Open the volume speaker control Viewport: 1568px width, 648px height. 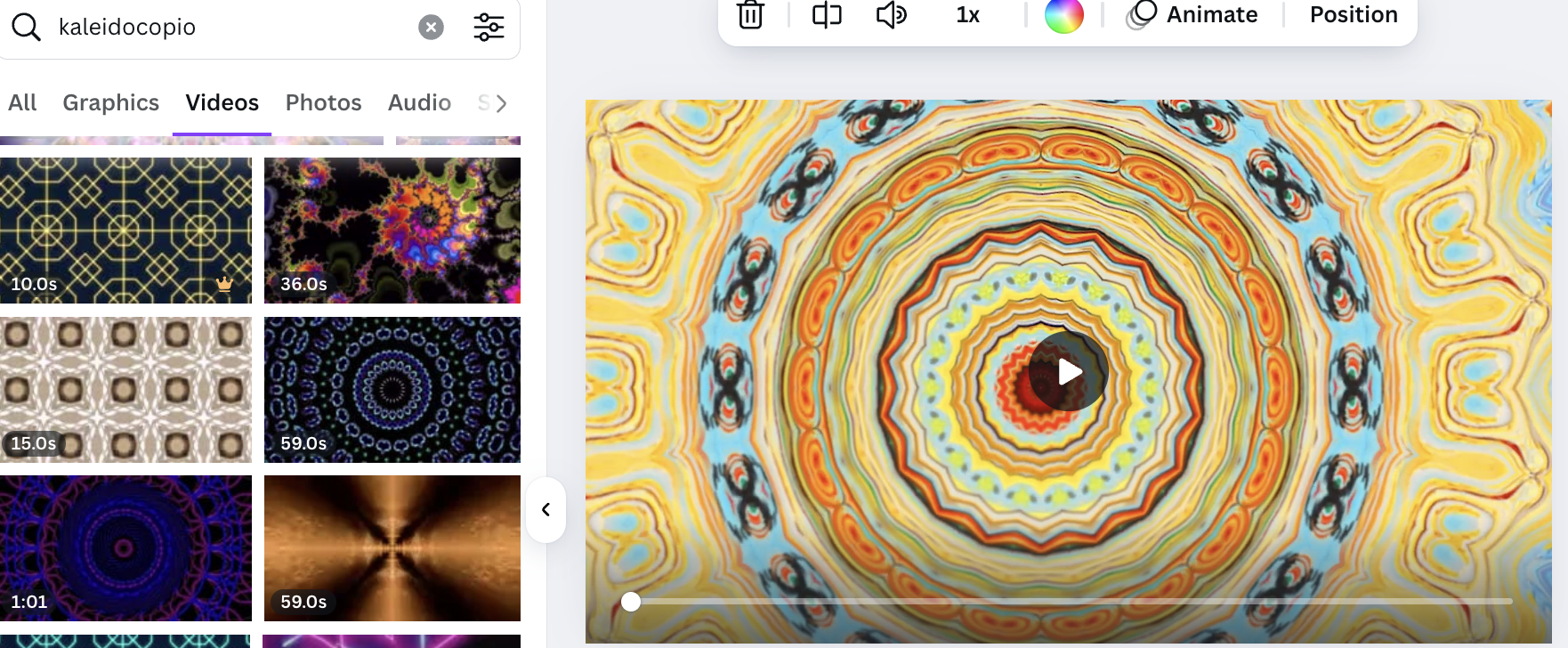coord(891,15)
